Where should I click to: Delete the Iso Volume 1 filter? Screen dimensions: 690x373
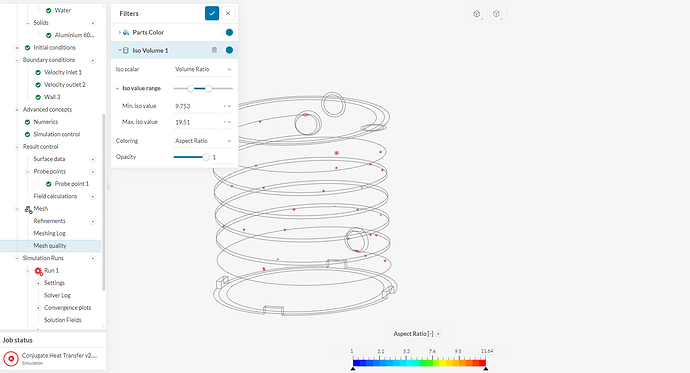click(x=214, y=50)
